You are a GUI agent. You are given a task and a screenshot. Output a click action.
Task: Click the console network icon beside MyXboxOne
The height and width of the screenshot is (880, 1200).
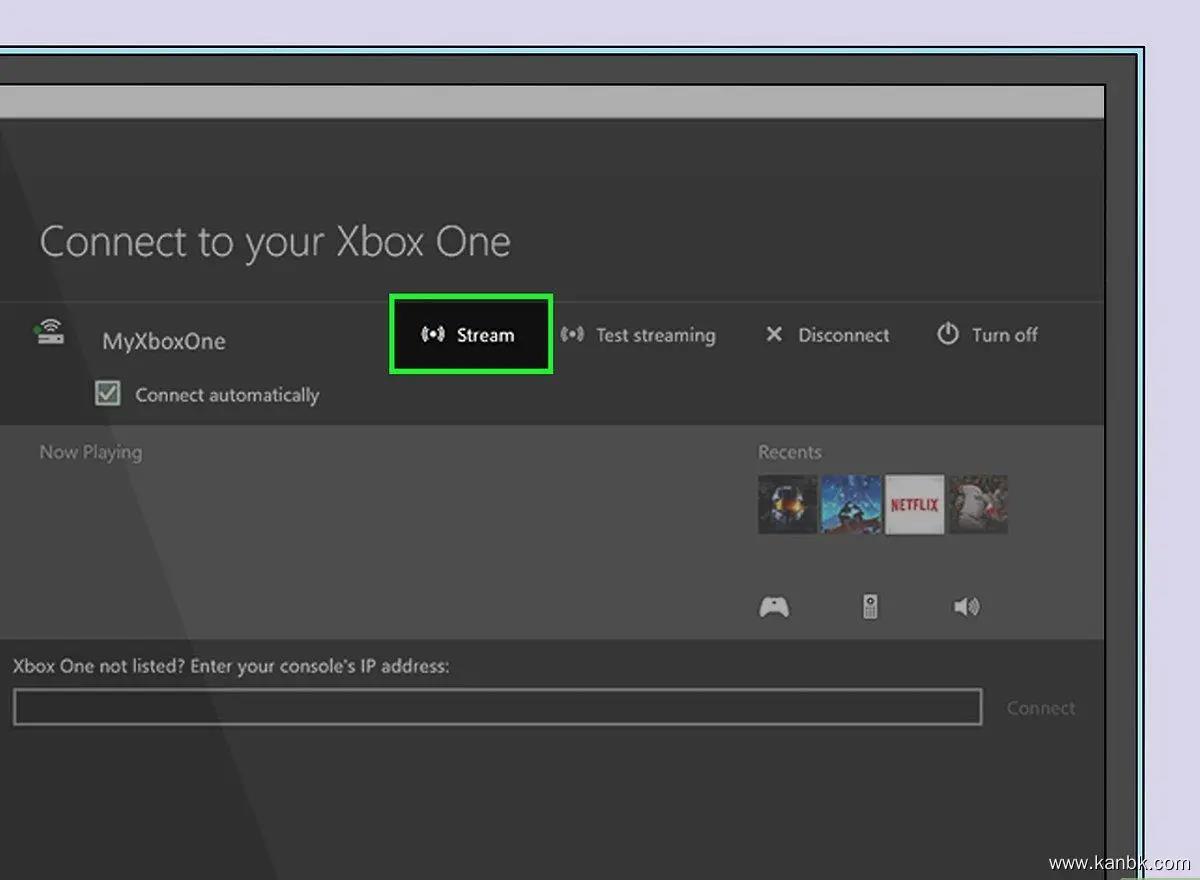click(x=49, y=333)
